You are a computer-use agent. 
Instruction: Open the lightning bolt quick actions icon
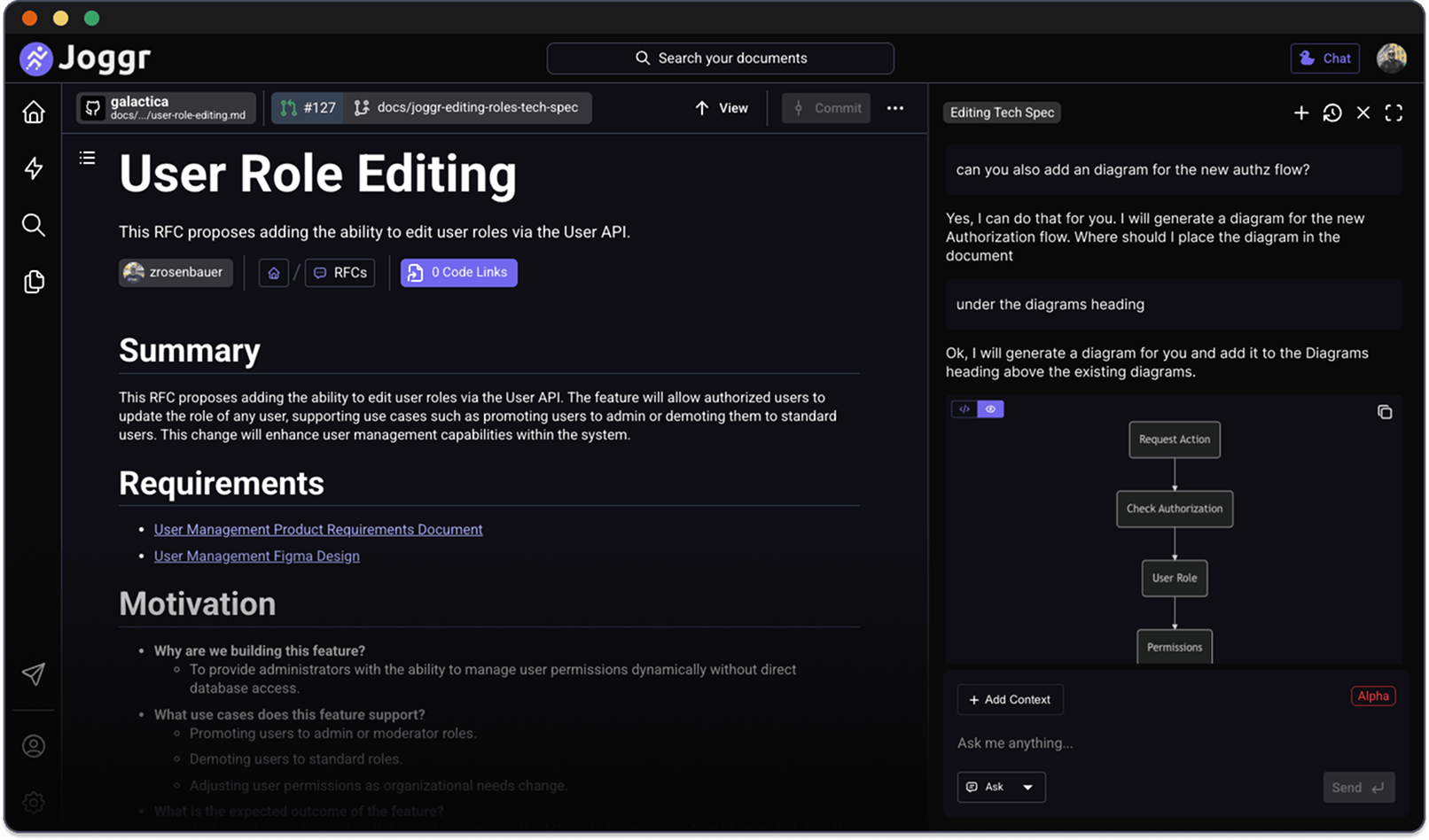pyautogui.click(x=34, y=168)
